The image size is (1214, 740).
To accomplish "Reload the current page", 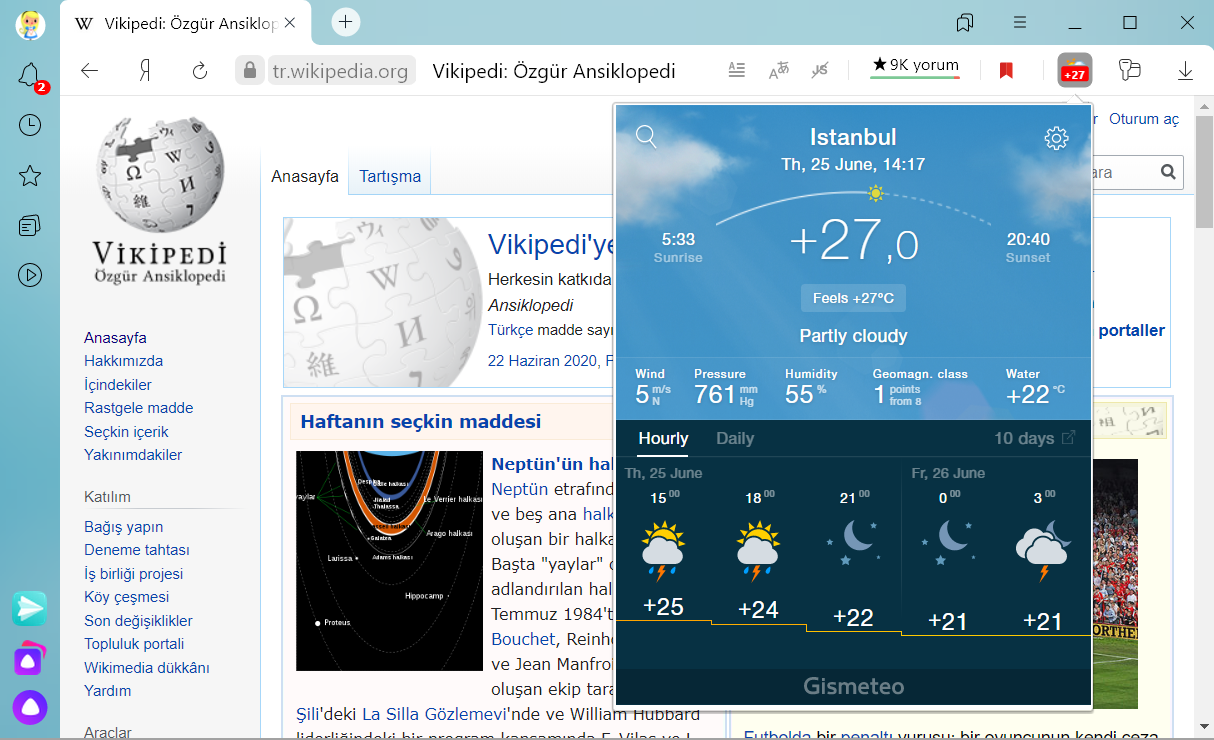I will tap(199, 70).
